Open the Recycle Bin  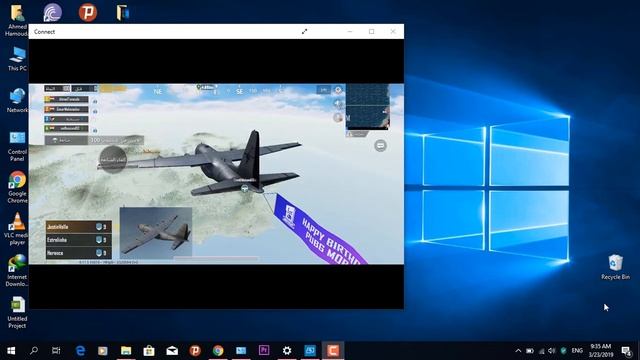(x=615, y=267)
